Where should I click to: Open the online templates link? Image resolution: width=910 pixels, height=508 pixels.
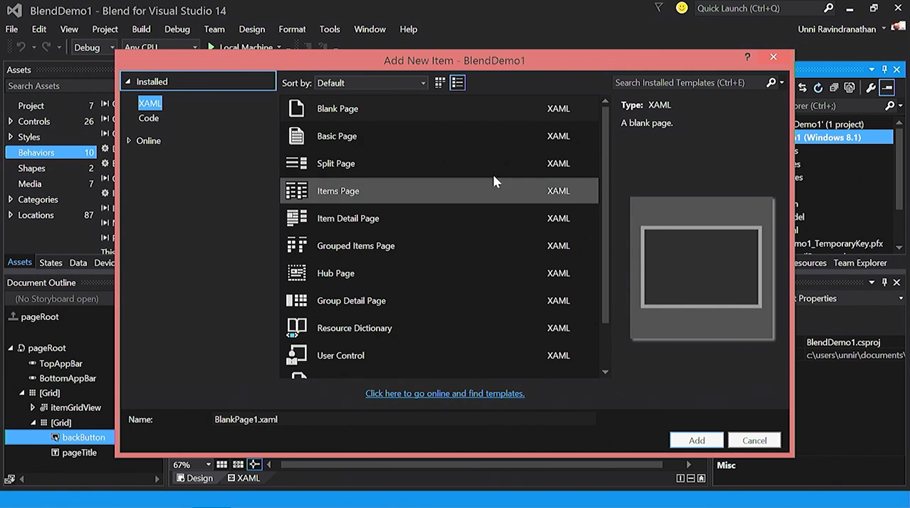[445, 393]
